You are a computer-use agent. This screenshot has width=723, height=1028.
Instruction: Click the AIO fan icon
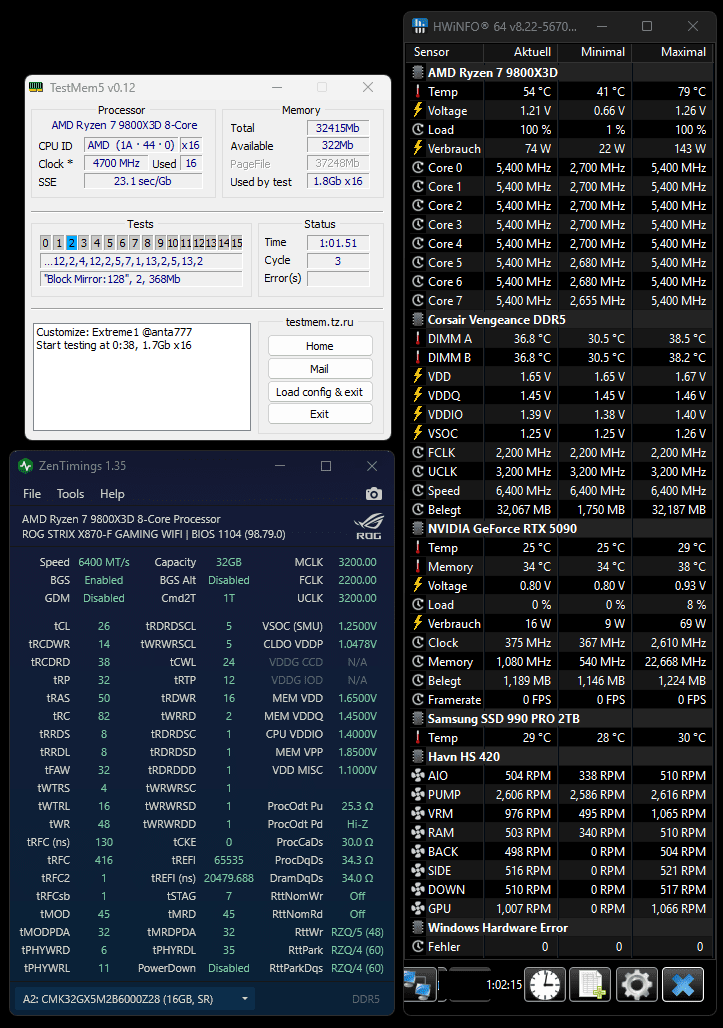(x=418, y=776)
